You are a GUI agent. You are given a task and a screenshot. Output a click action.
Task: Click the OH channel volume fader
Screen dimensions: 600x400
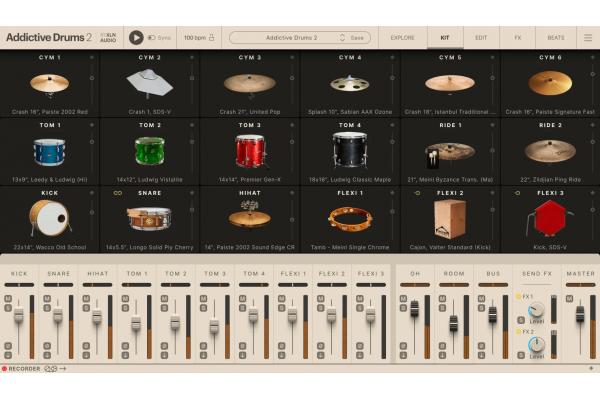[x=414, y=309]
